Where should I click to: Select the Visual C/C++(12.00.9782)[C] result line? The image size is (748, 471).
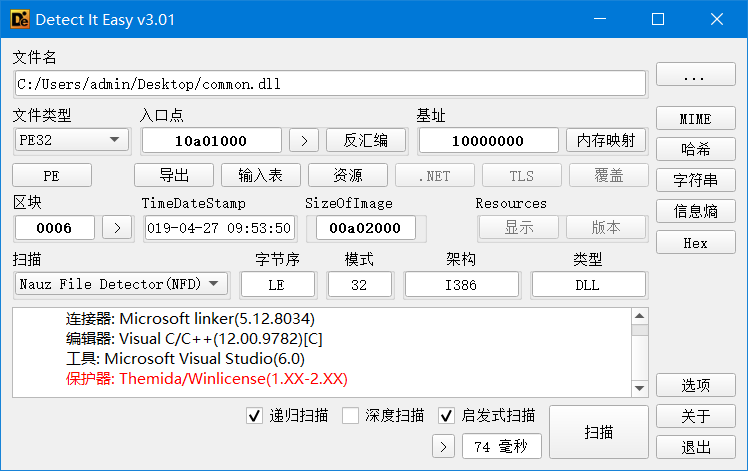click(194, 338)
